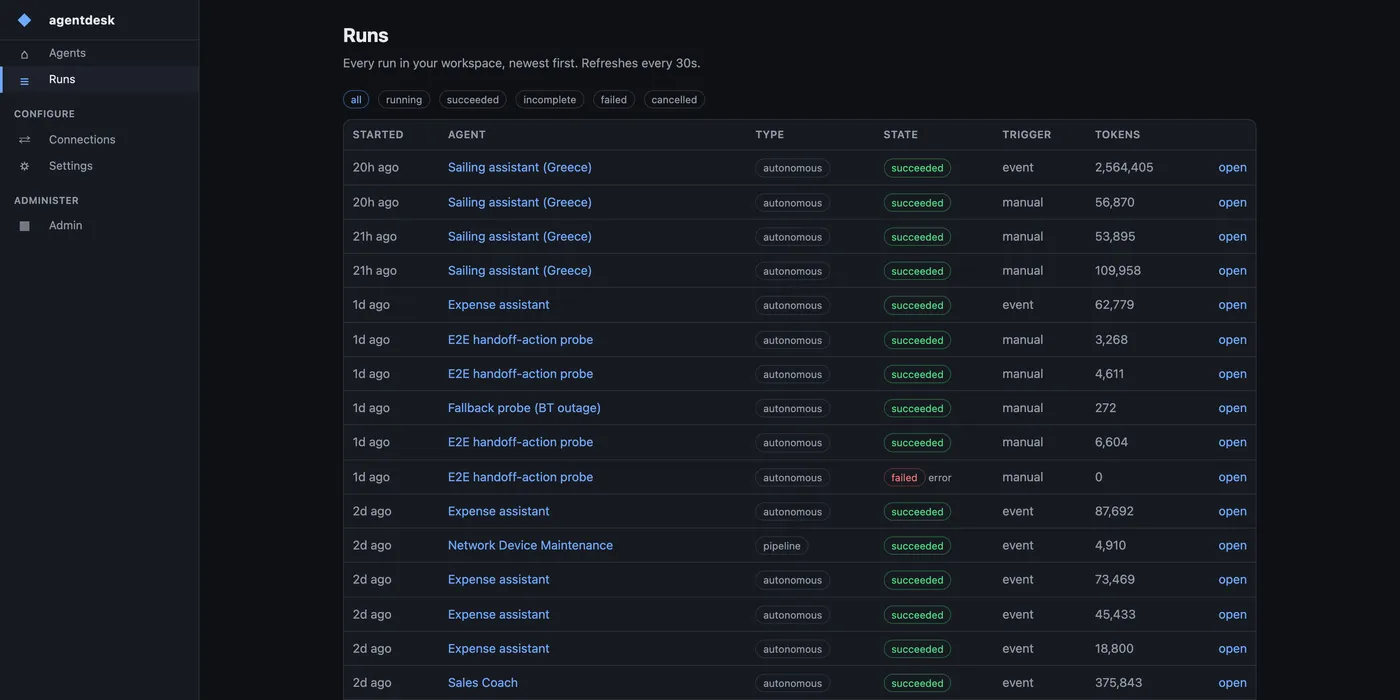Open the failed run with 0 tokens
The image size is (1400, 700).
pos(1232,477)
